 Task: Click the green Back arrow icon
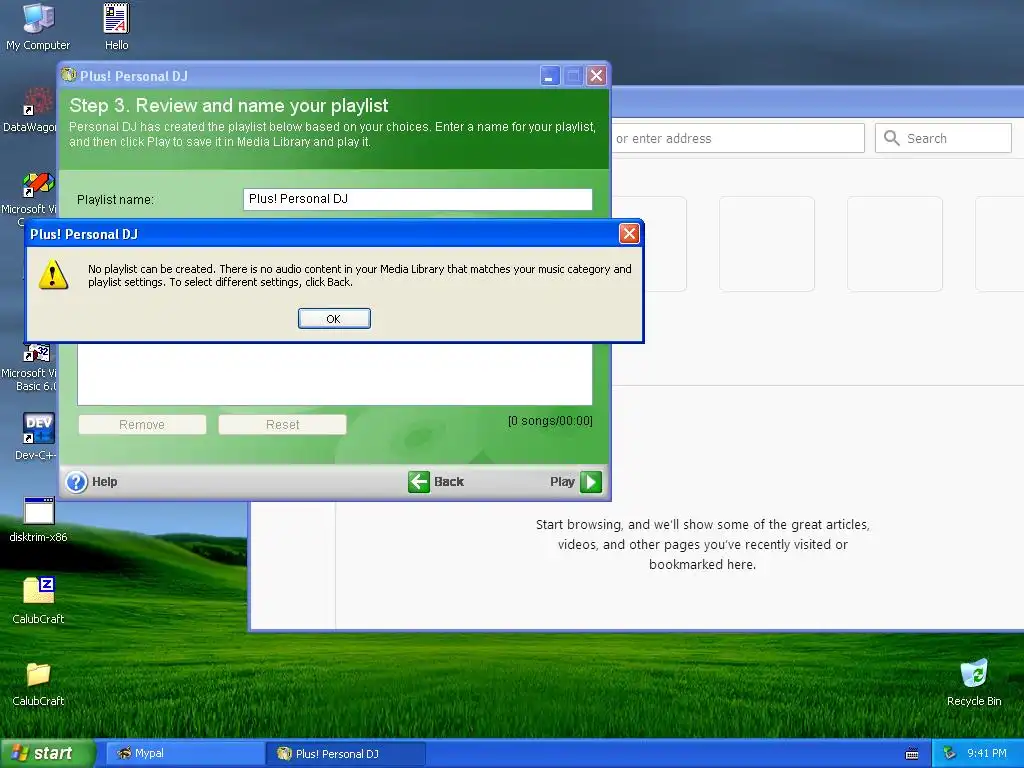click(419, 482)
